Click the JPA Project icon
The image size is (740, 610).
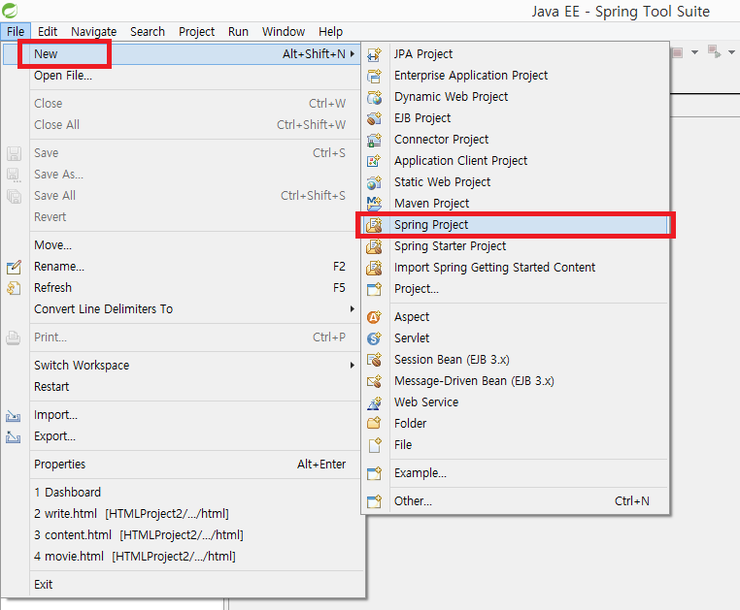point(374,54)
